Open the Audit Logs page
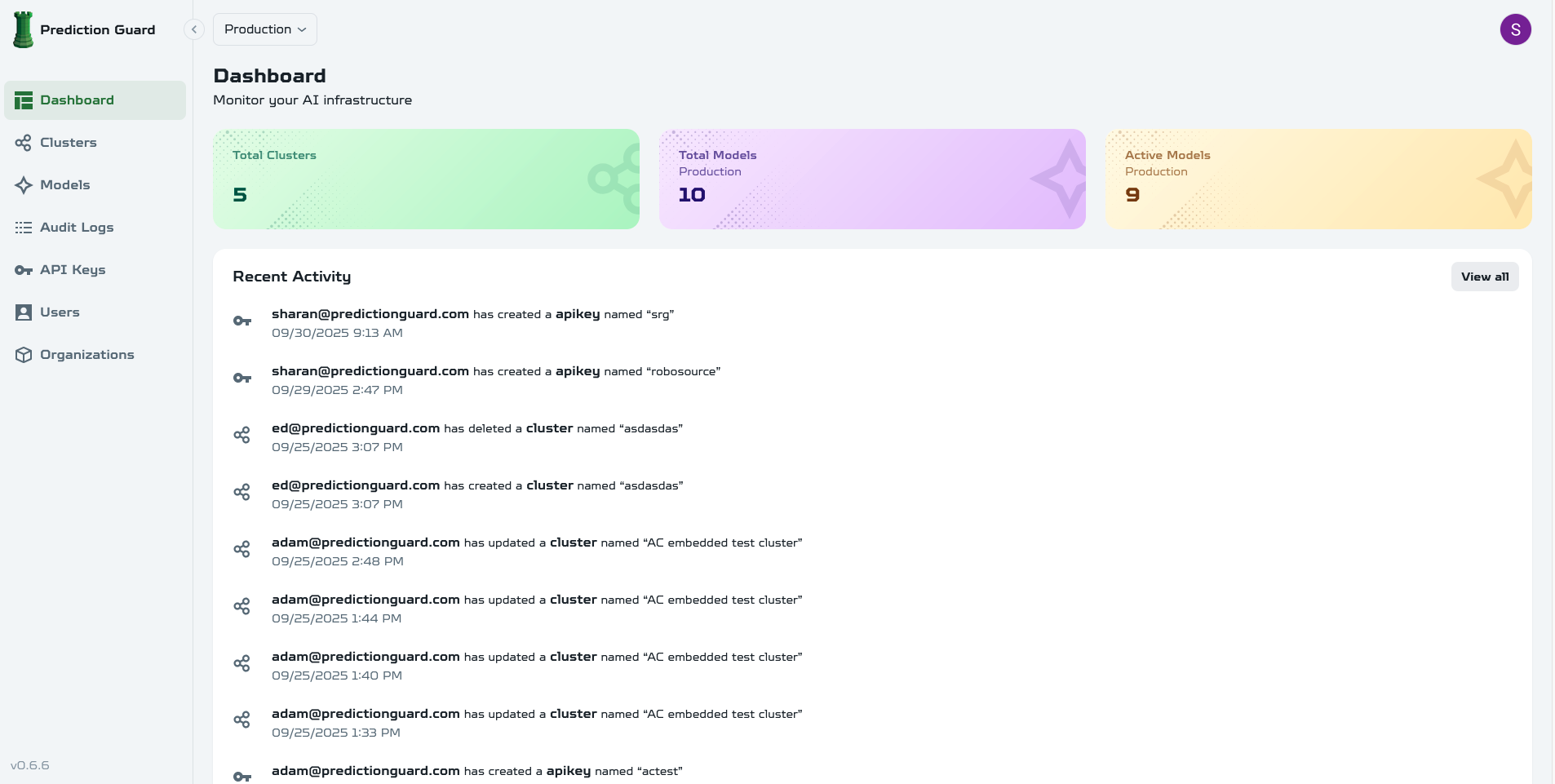This screenshot has height=784, width=1555. [x=77, y=228]
